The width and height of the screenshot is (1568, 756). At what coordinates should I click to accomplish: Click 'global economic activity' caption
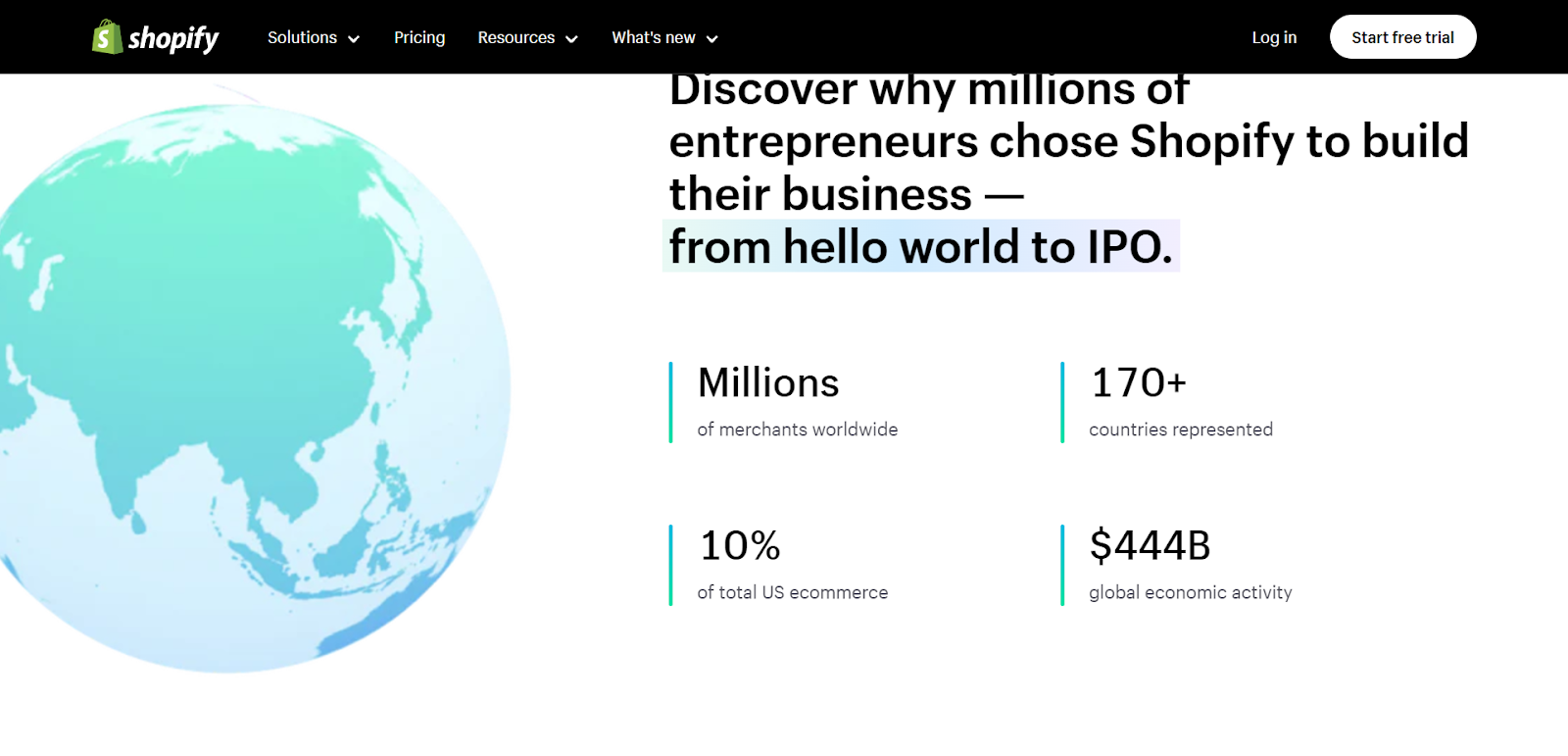pyautogui.click(x=1190, y=592)
